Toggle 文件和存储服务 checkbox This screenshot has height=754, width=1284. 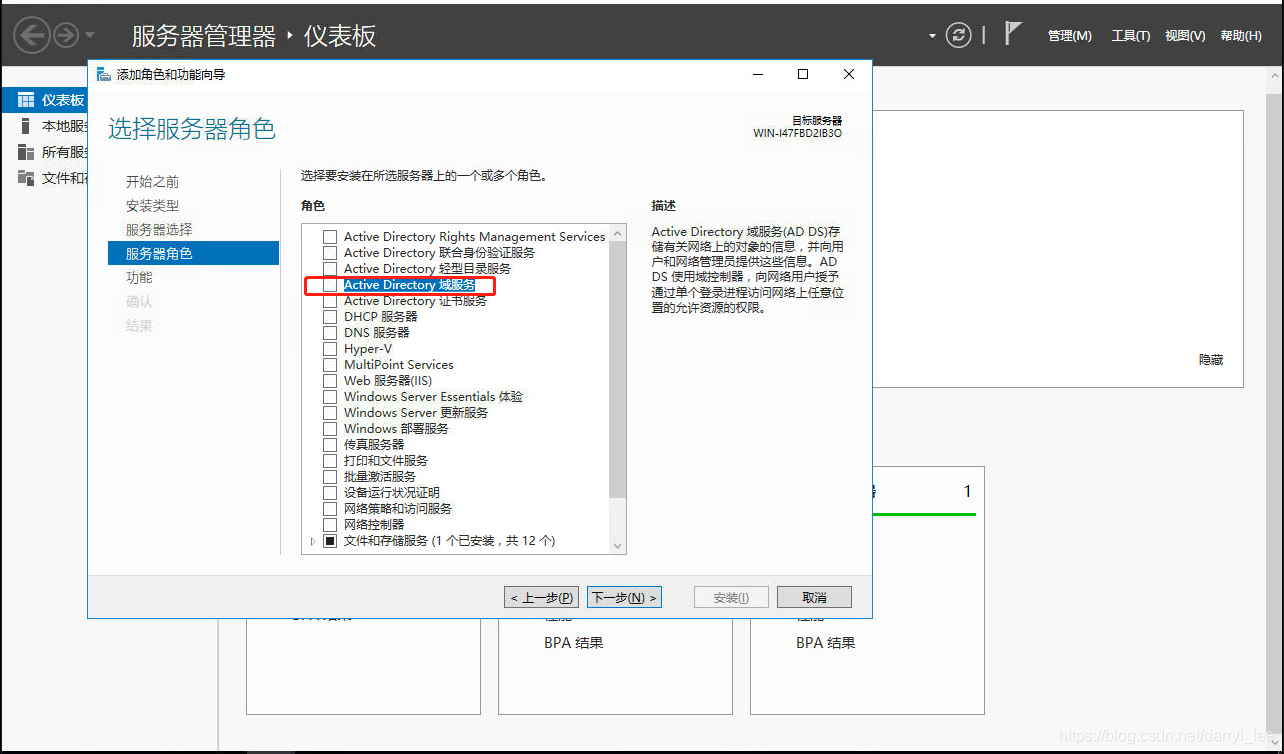pos(330,541)
